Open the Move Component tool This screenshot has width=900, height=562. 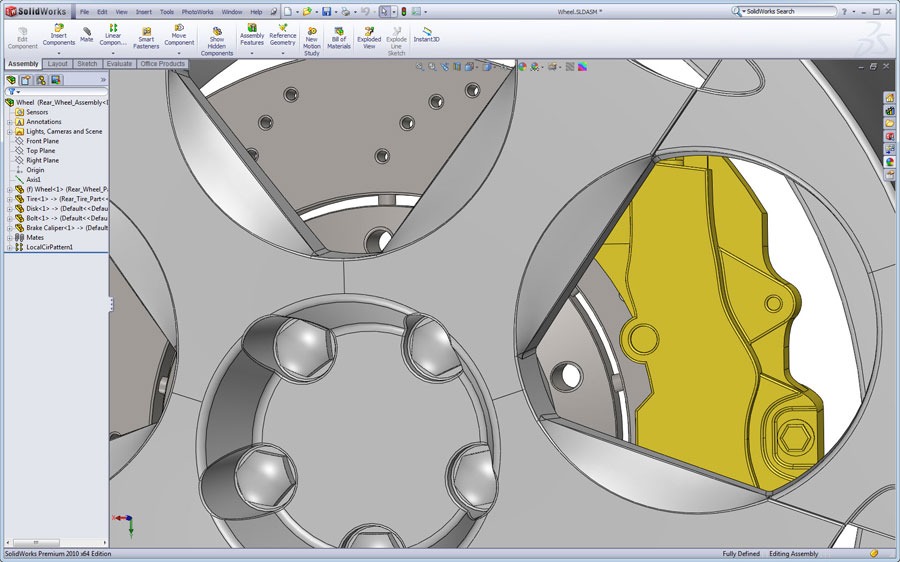[179, 35]
